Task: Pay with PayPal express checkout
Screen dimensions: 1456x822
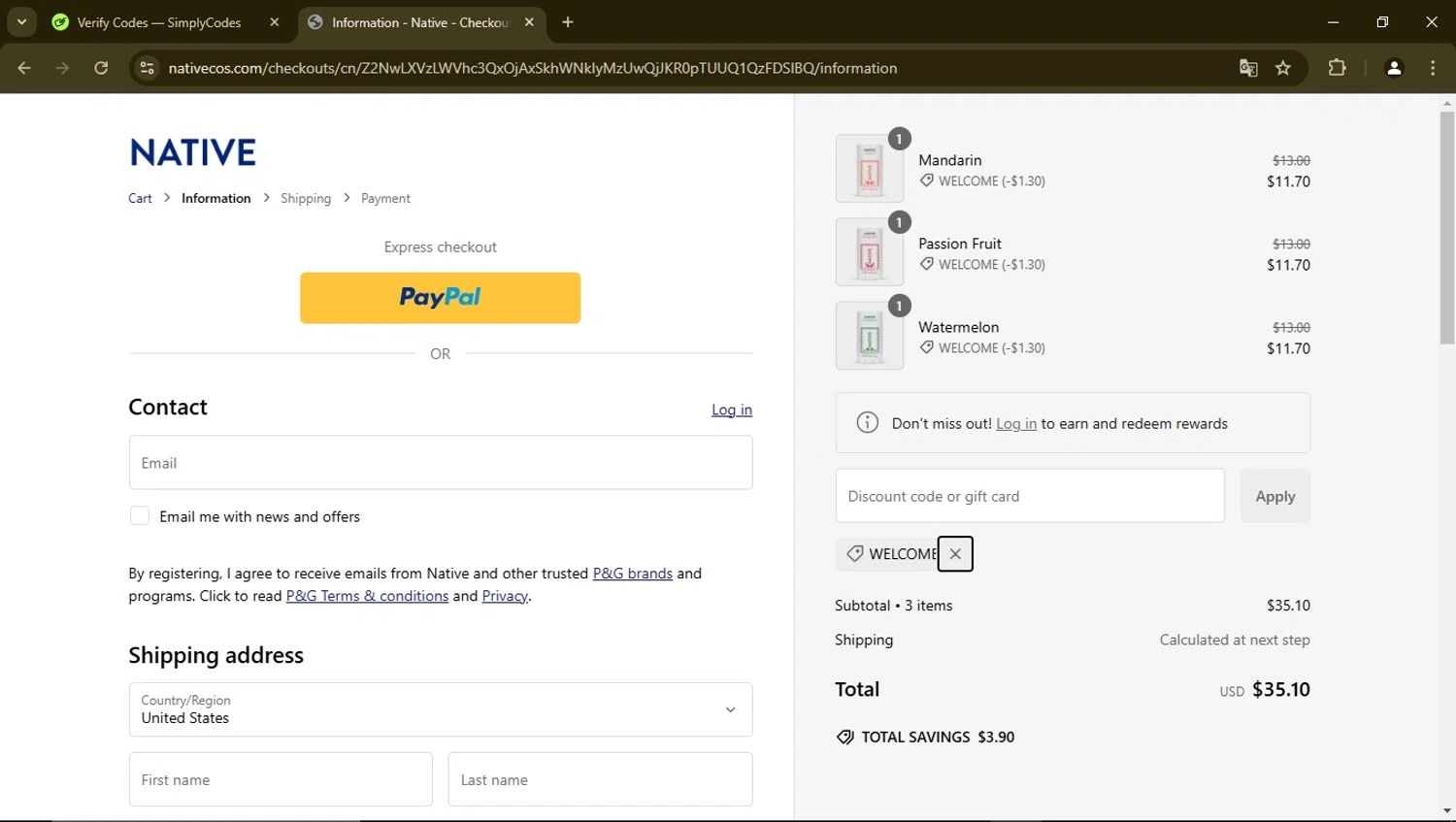Action: coord(440,298)
